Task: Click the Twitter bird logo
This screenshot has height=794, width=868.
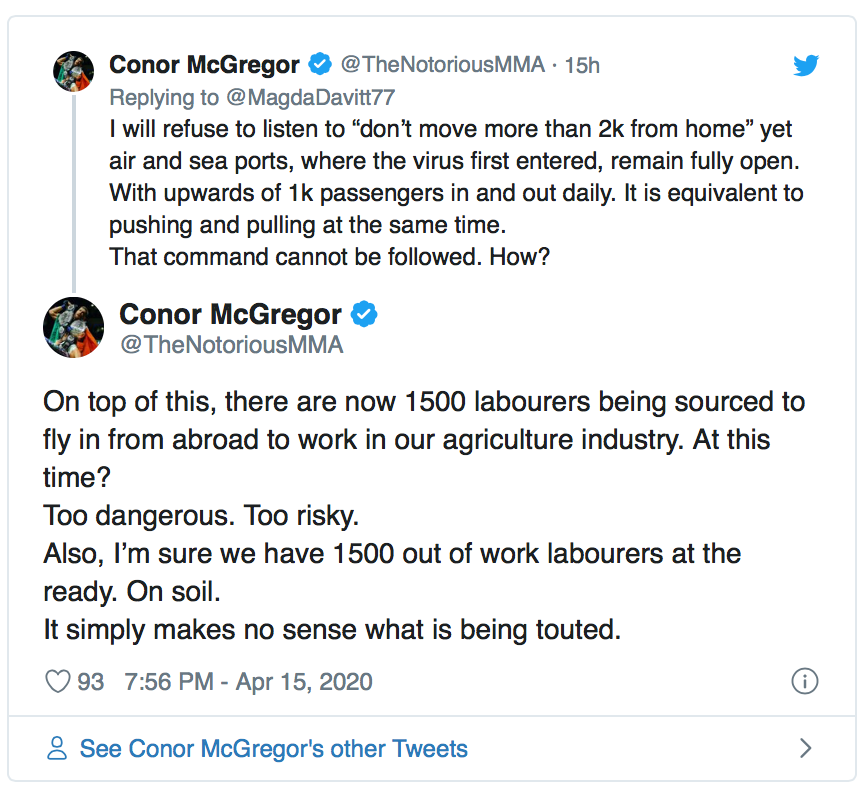Action: (806, 64)
